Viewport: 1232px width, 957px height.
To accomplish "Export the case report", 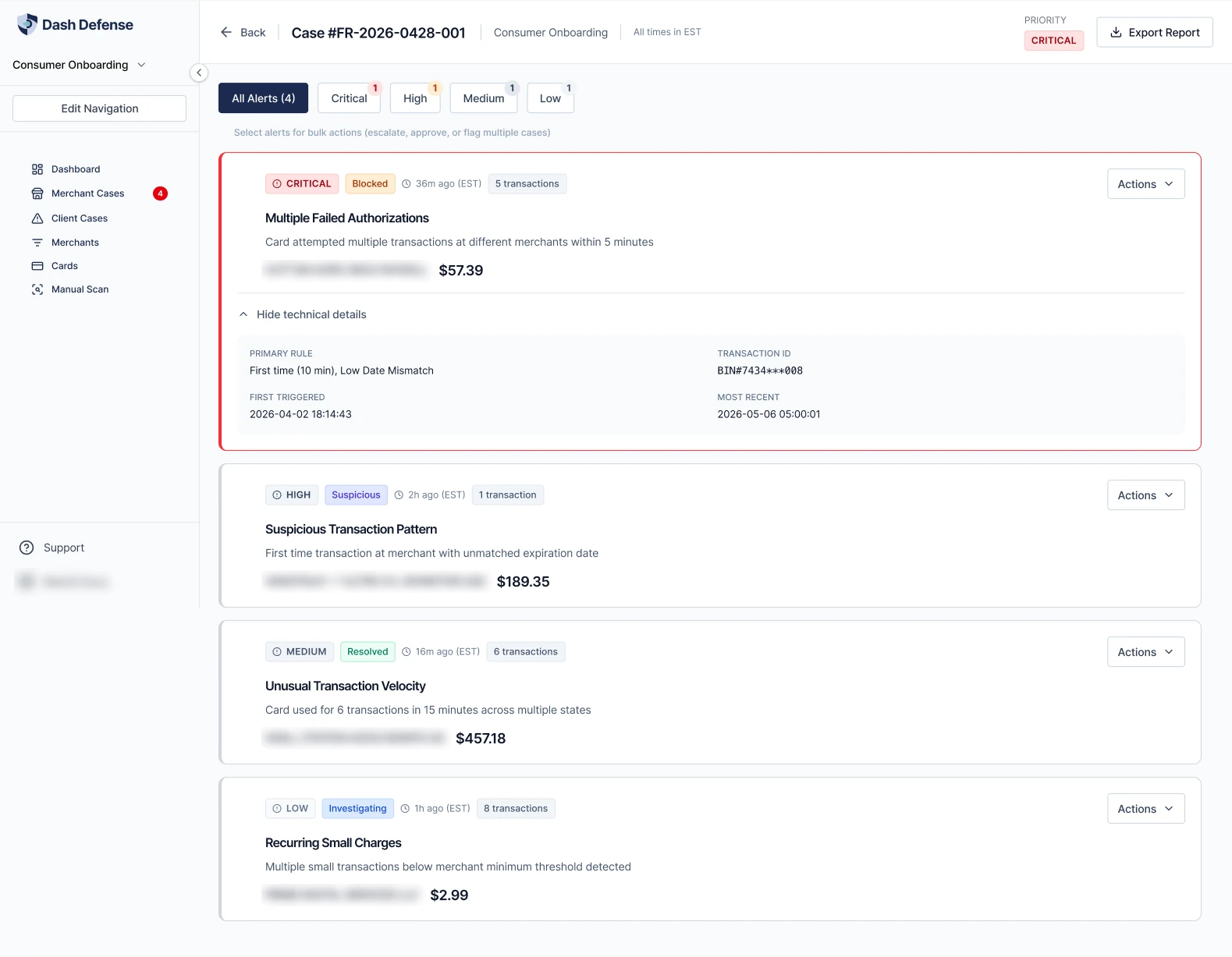I will 1154,32.
